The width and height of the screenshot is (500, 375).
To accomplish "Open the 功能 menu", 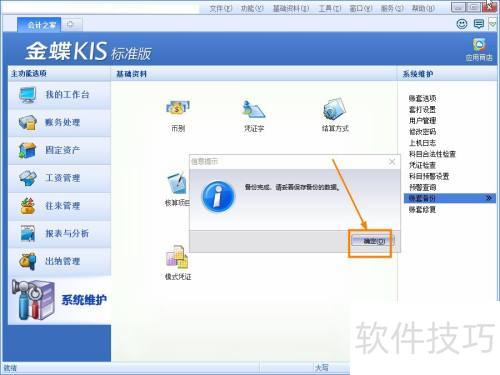I will [252, 8].
